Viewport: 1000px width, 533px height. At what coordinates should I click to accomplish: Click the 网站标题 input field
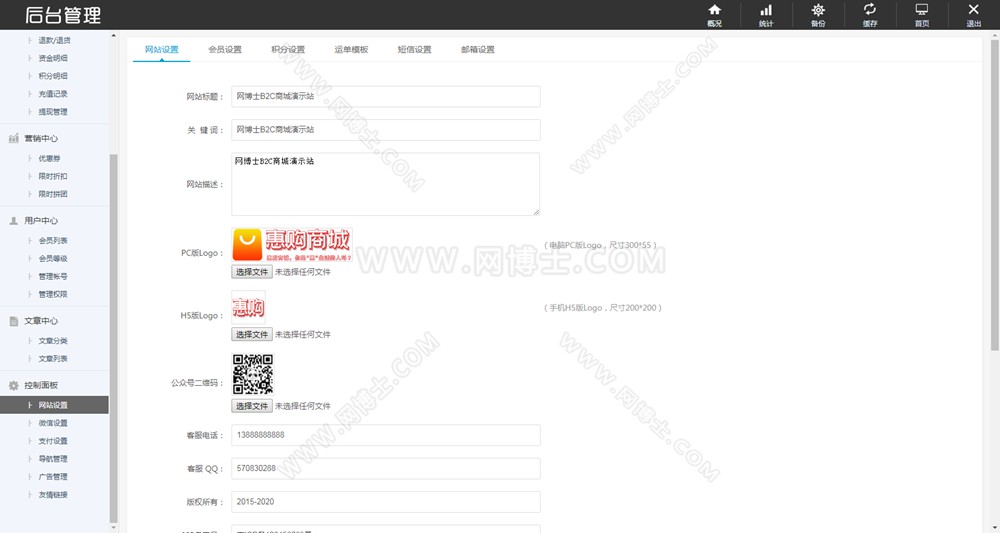tap(386, 96)
